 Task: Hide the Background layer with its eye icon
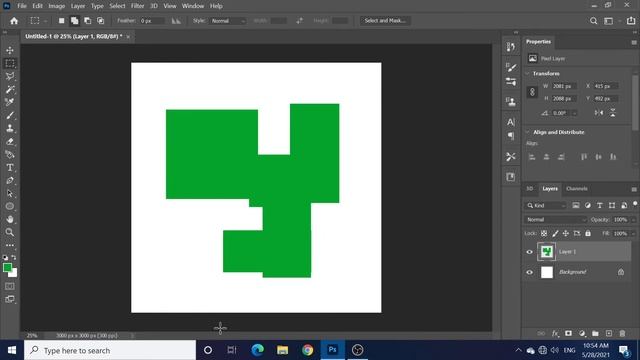coord(529,272)
